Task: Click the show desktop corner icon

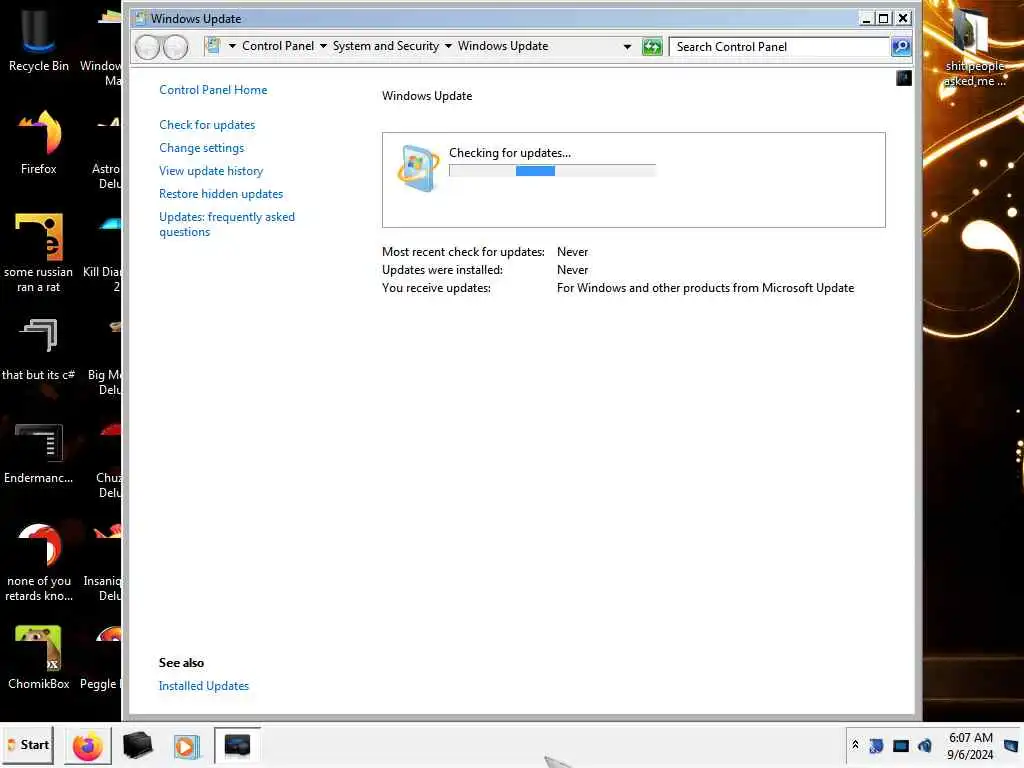Action: (x=1012, y=745)
